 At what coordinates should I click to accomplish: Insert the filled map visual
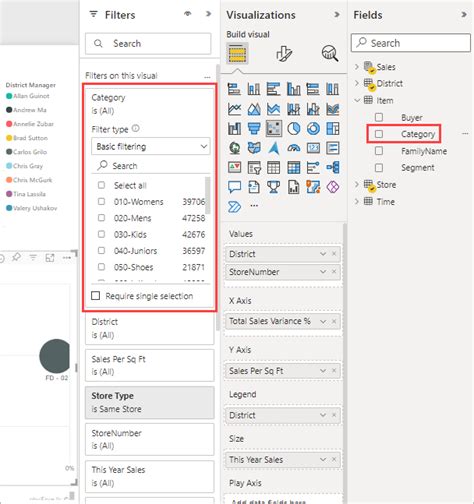point(254,148)
